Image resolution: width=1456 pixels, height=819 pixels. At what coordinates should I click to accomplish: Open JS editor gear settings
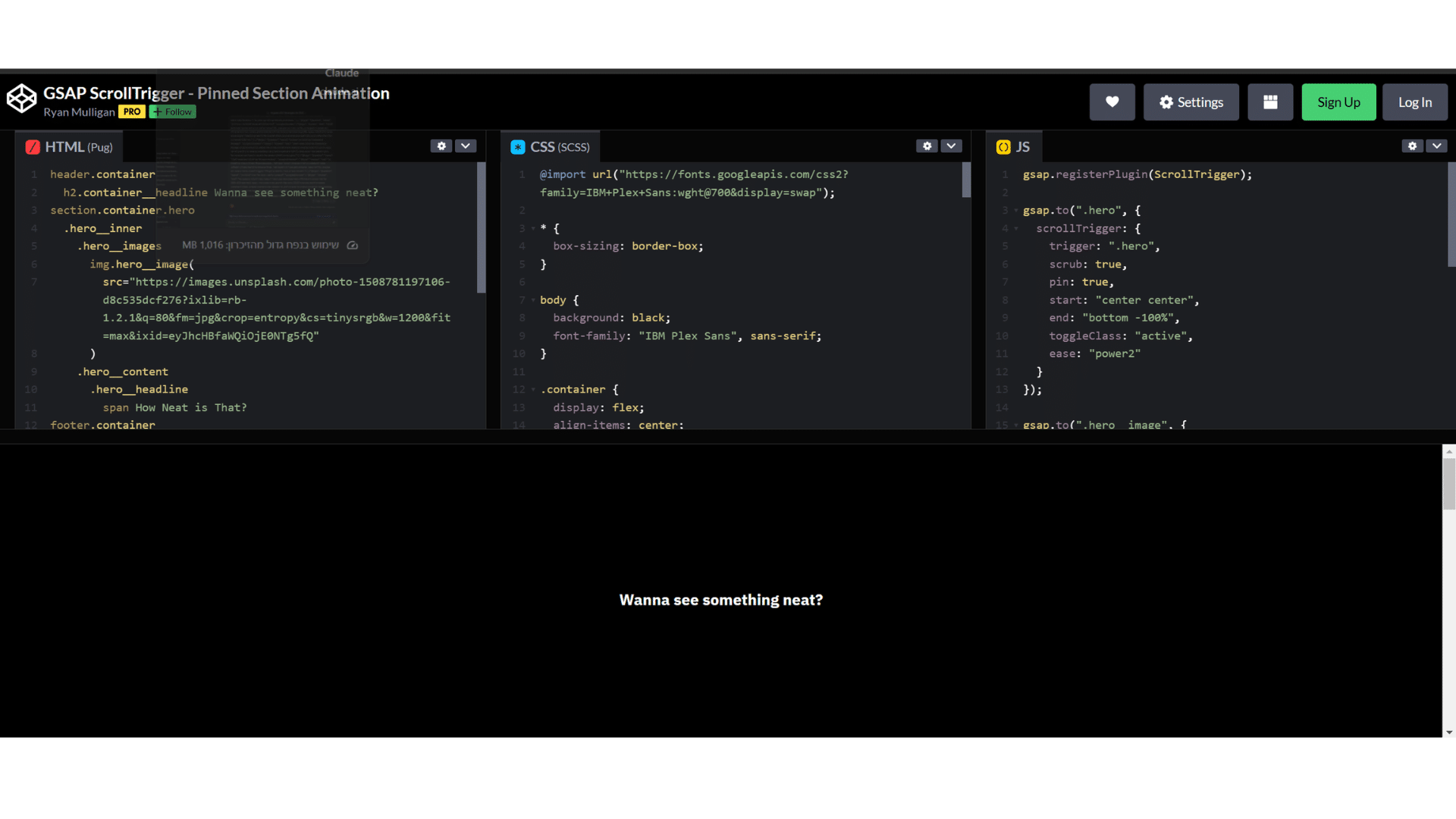point(1412,146)
